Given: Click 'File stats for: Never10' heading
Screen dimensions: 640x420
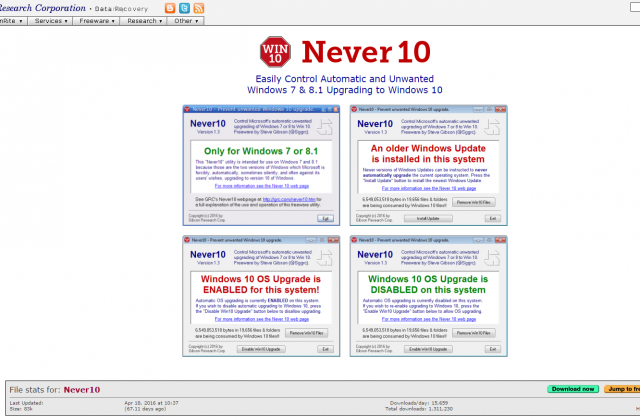Looking at the screenshot, I should point(55,389).
